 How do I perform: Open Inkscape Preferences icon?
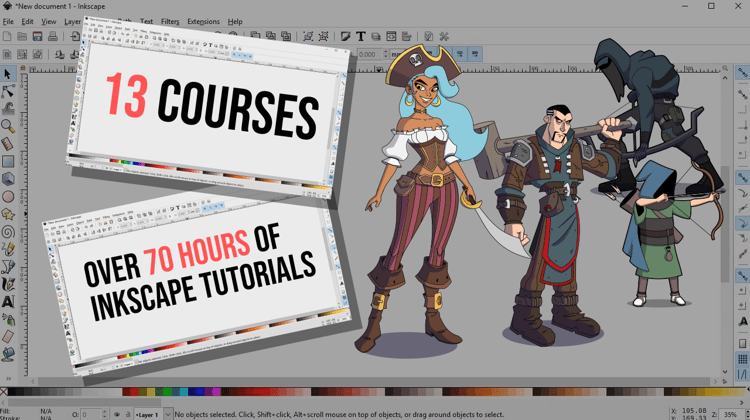click(429, 36)
